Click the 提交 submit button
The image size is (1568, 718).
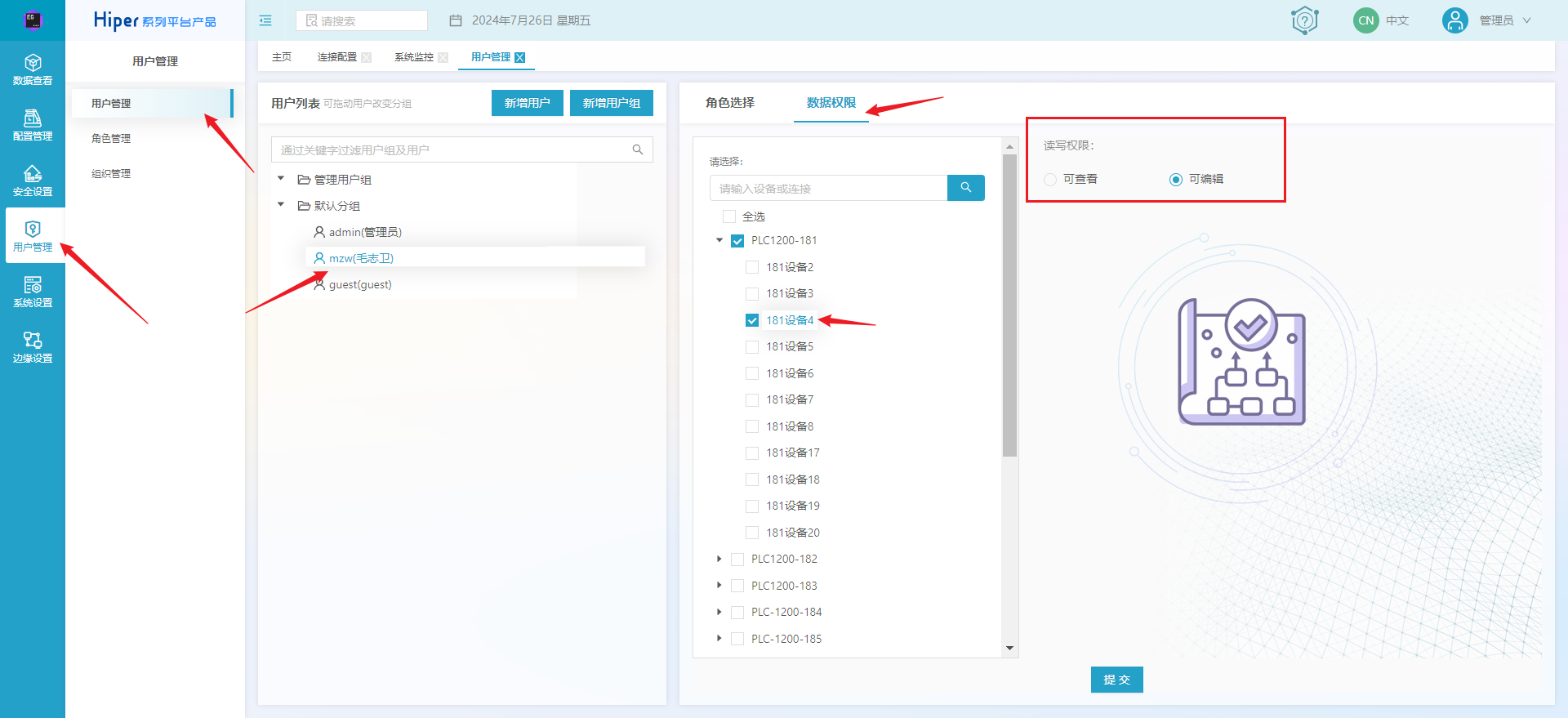1117,680
